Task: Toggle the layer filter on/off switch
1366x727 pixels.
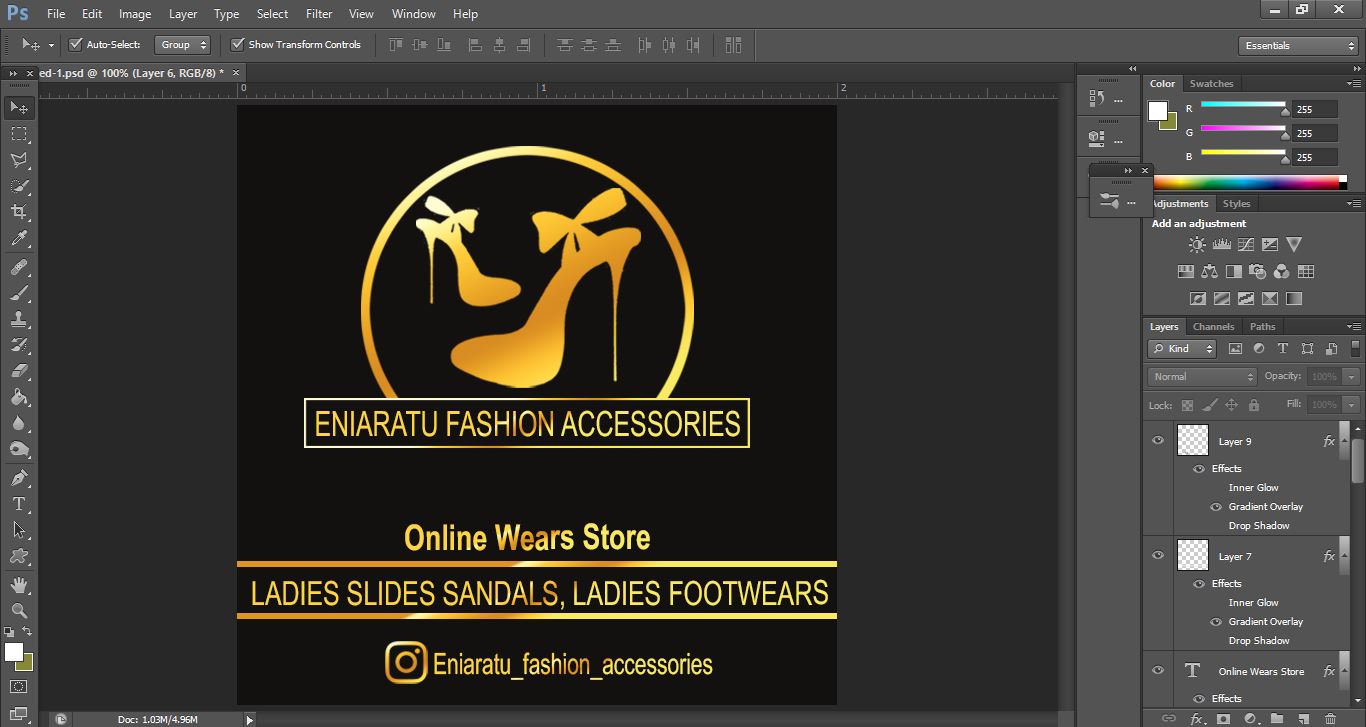Action: click(x=1355, y=349)
